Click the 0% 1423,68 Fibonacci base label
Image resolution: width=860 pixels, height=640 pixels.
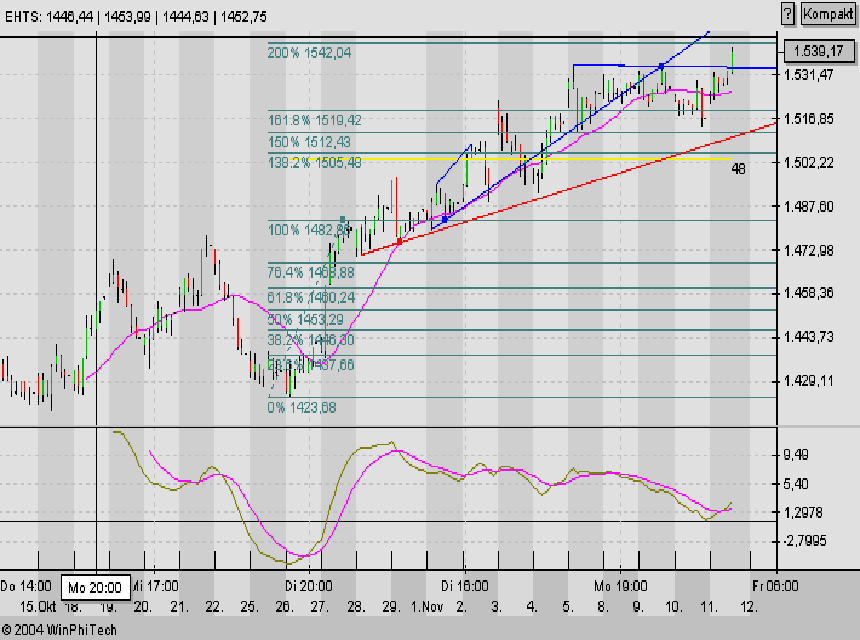click(301, 407)
